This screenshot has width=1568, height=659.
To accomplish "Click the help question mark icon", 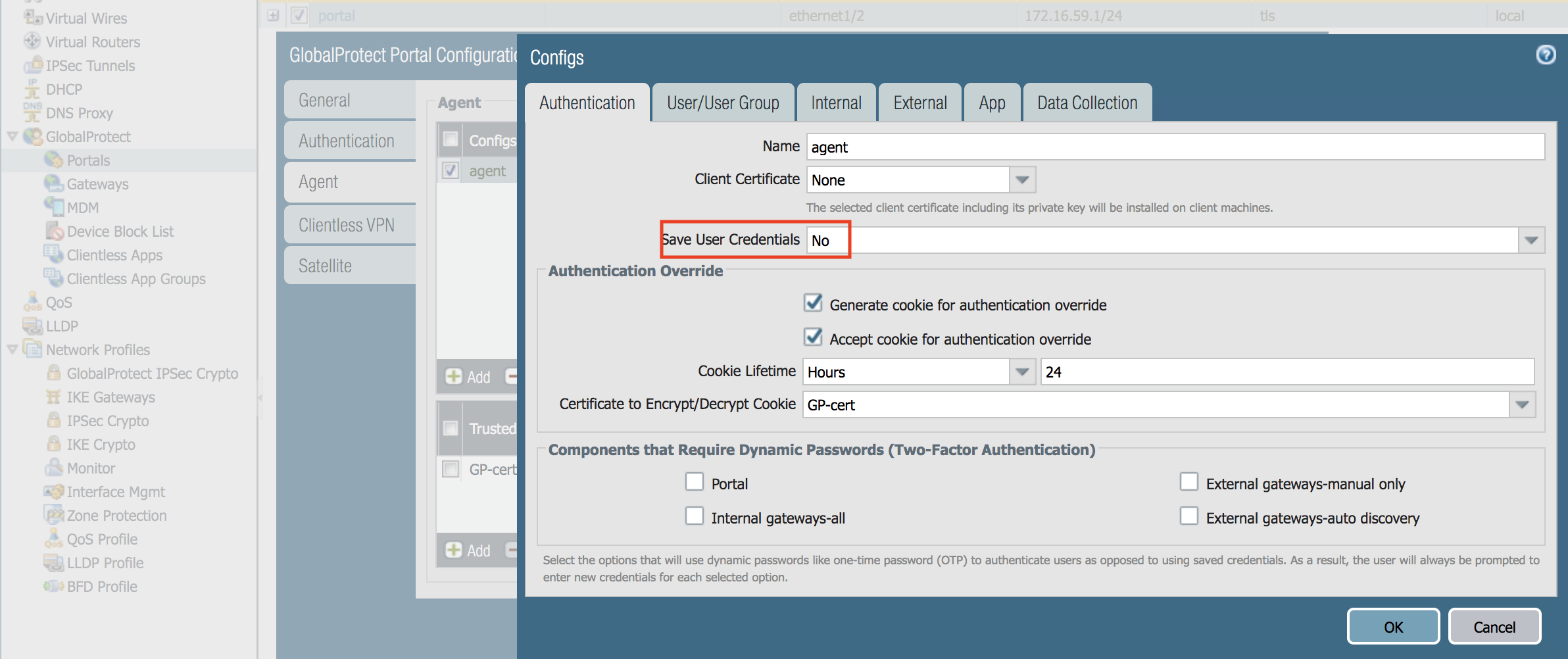I will point(1546,55).
